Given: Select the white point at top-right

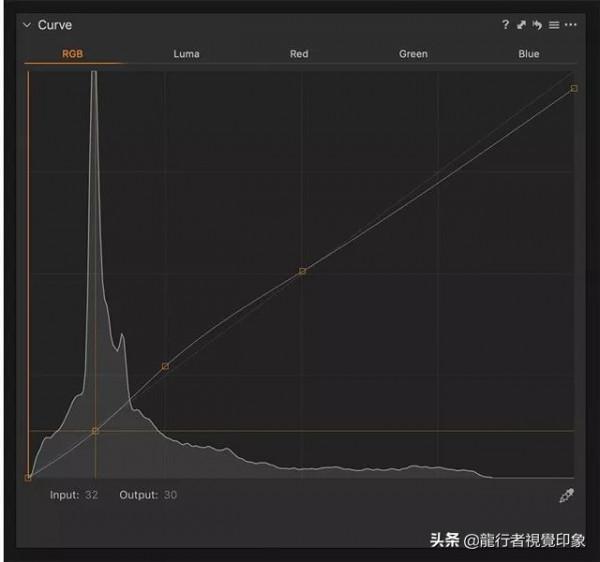Looking at the screenshot, I should 574,88.
